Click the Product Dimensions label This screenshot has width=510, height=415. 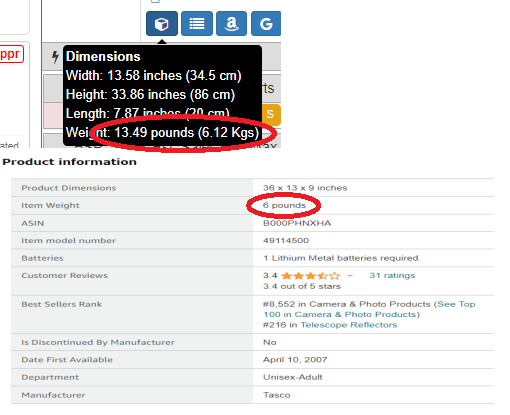[69, 188]
